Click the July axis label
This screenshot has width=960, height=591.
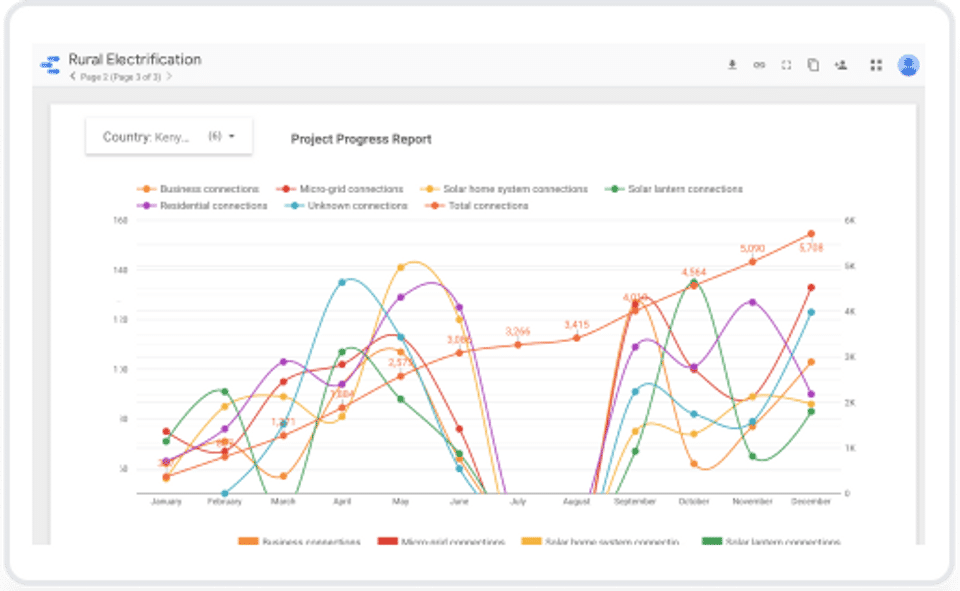click(x=518, y=502)
